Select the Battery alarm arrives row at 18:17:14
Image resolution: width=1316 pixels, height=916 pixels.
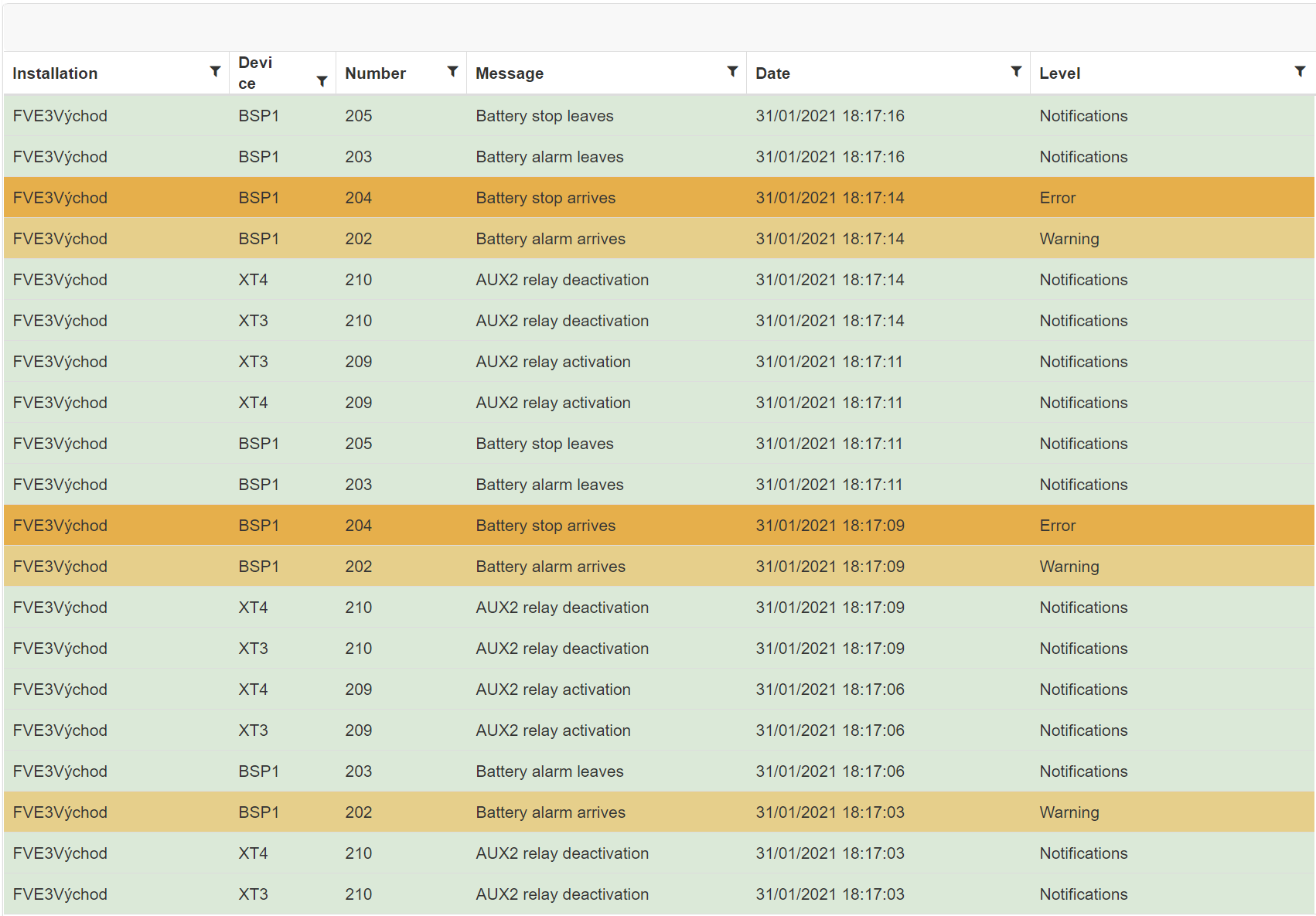pos(550,239)
